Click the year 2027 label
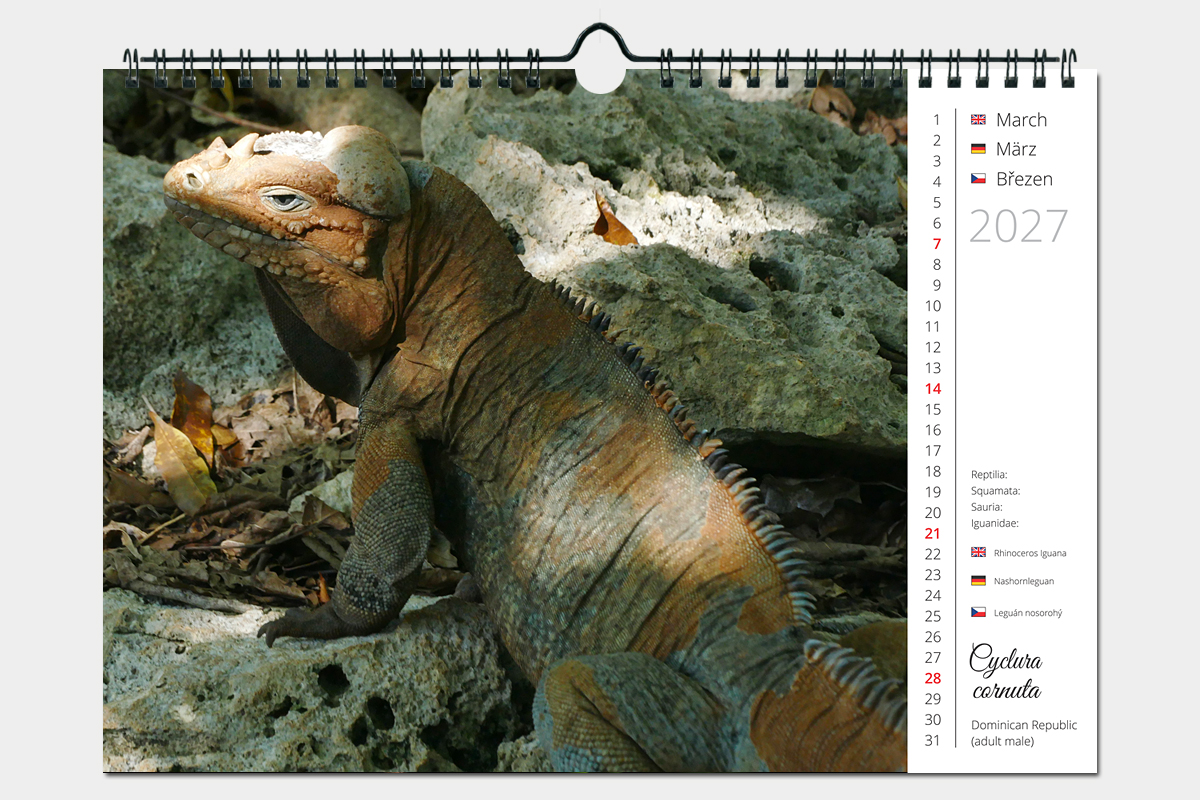 tap(1018, 227)
